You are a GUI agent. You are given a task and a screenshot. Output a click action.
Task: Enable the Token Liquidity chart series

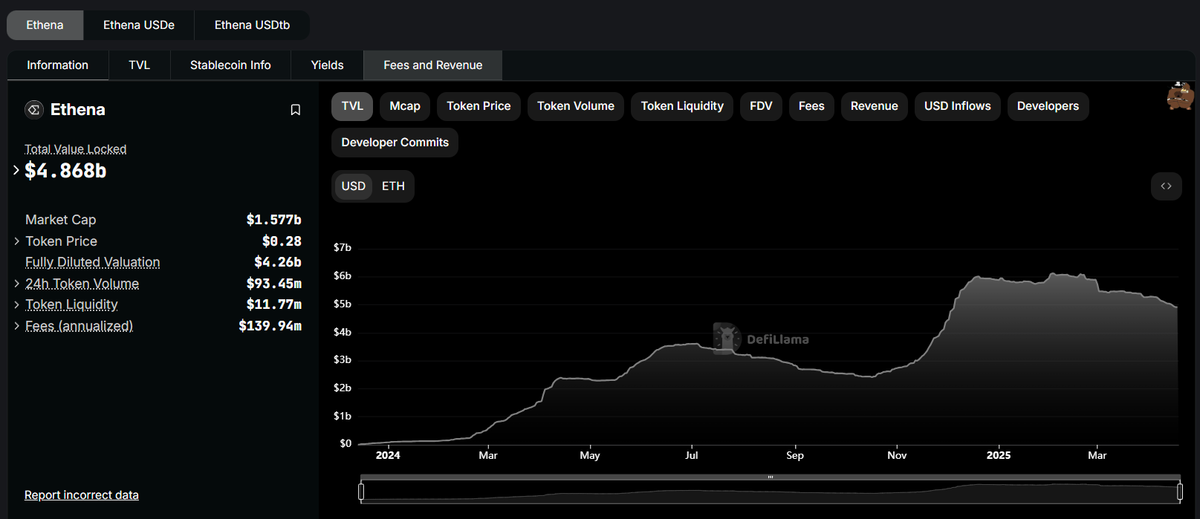coord(682,106)
